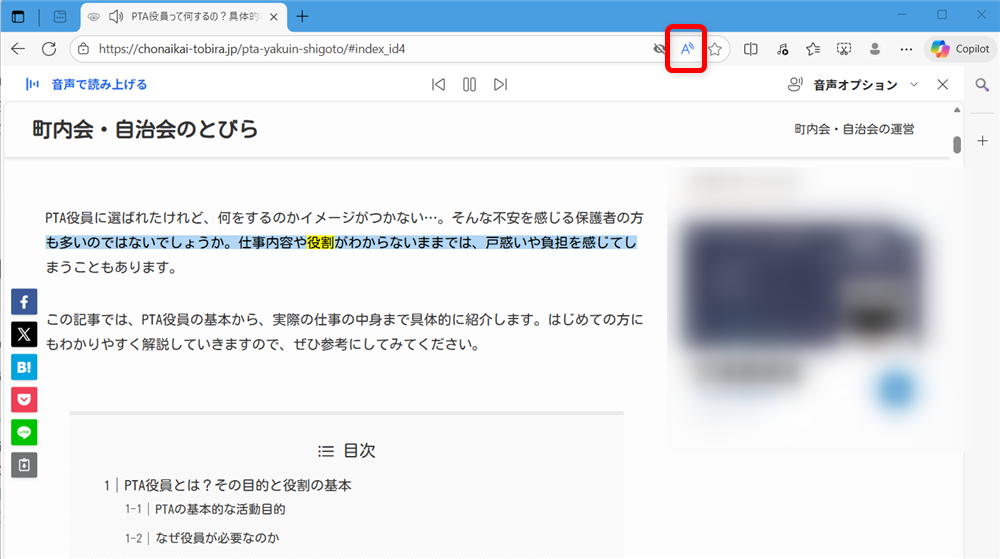Open a new tab
Image resolution: width=1000 pixels, height=559 pixels.
(x=302, y=17)
